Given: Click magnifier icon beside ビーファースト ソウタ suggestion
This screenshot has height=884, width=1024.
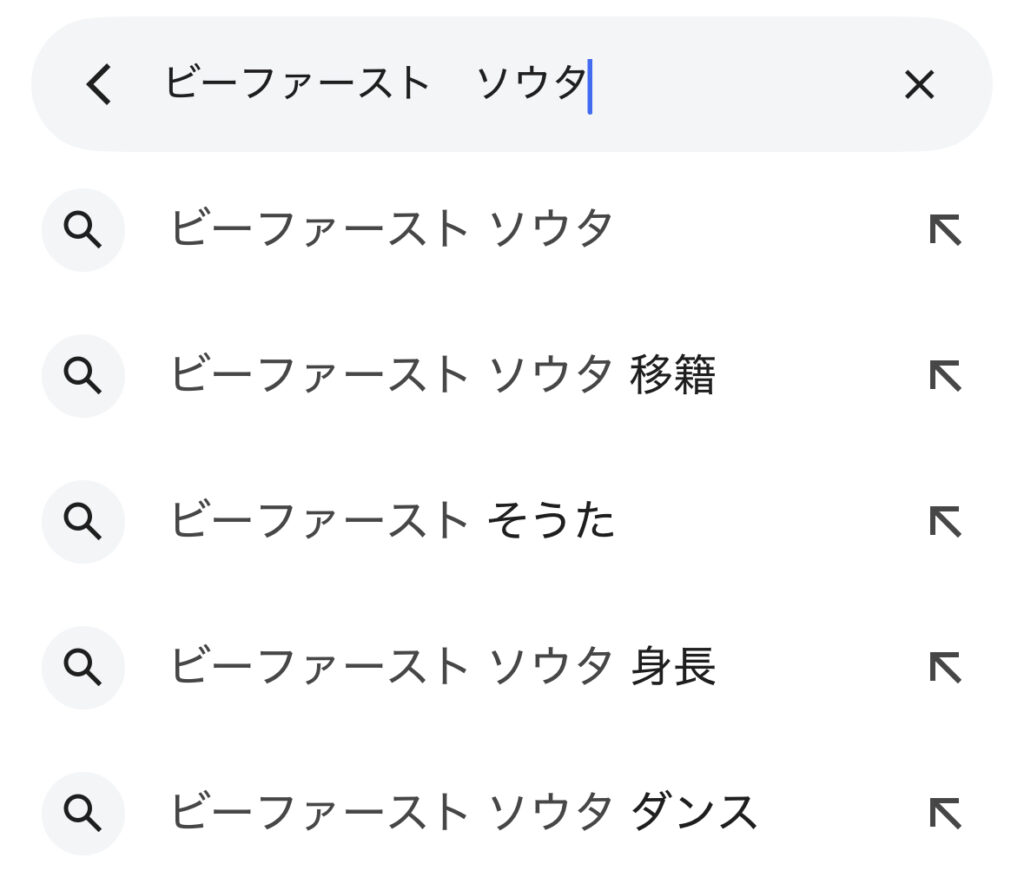Looking at the screenshot, I should pos(83,231).
